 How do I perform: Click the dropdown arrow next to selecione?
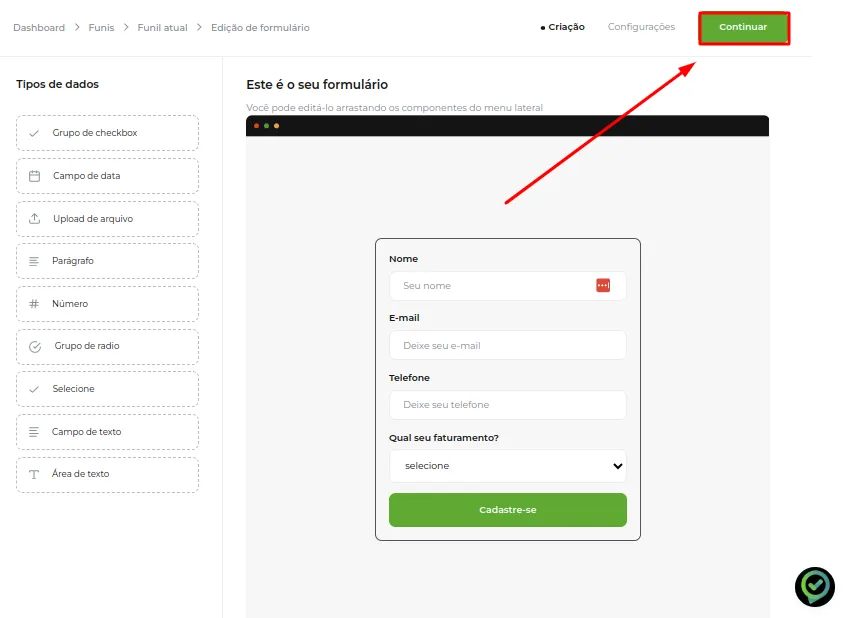[617, 466]
